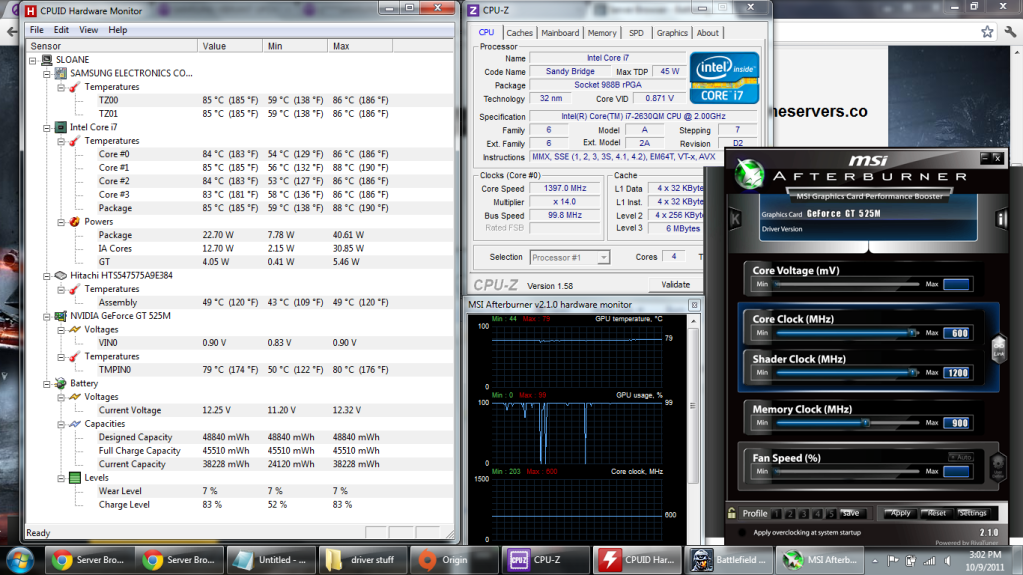
Task: Click the Battery icon in sensor tree
Action: click(x=61, y=383)
